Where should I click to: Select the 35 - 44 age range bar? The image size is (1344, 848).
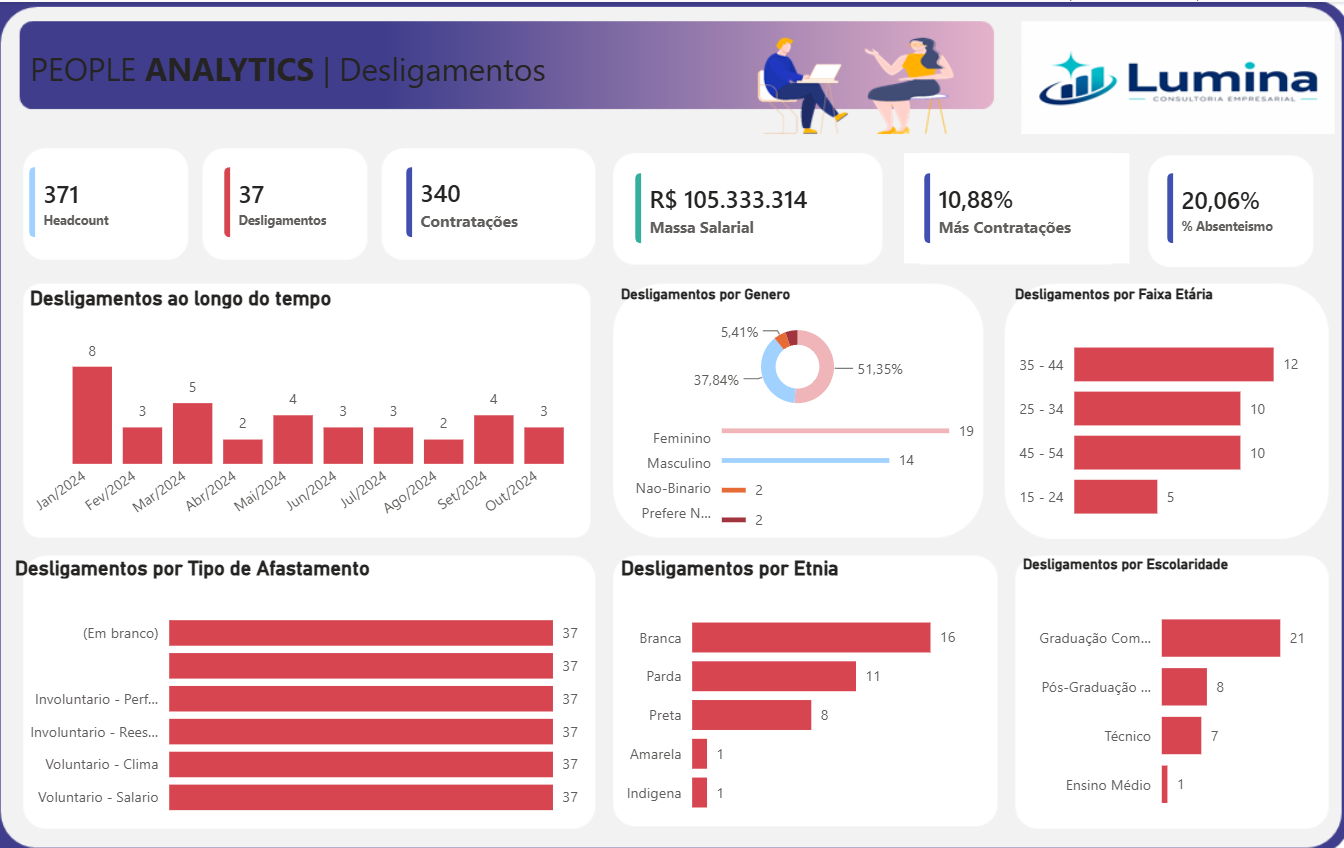tap(1173, 364)
